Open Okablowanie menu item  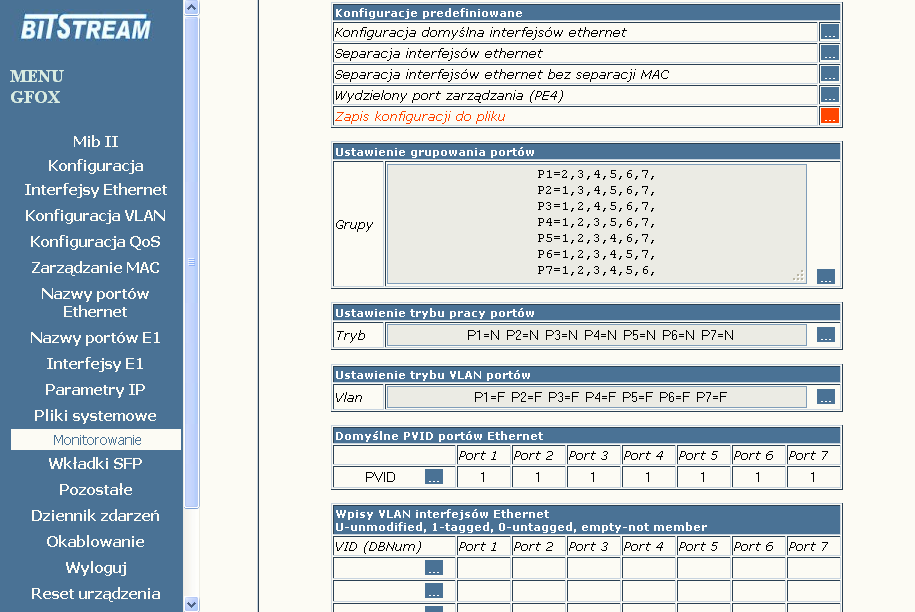pos(96,541)
